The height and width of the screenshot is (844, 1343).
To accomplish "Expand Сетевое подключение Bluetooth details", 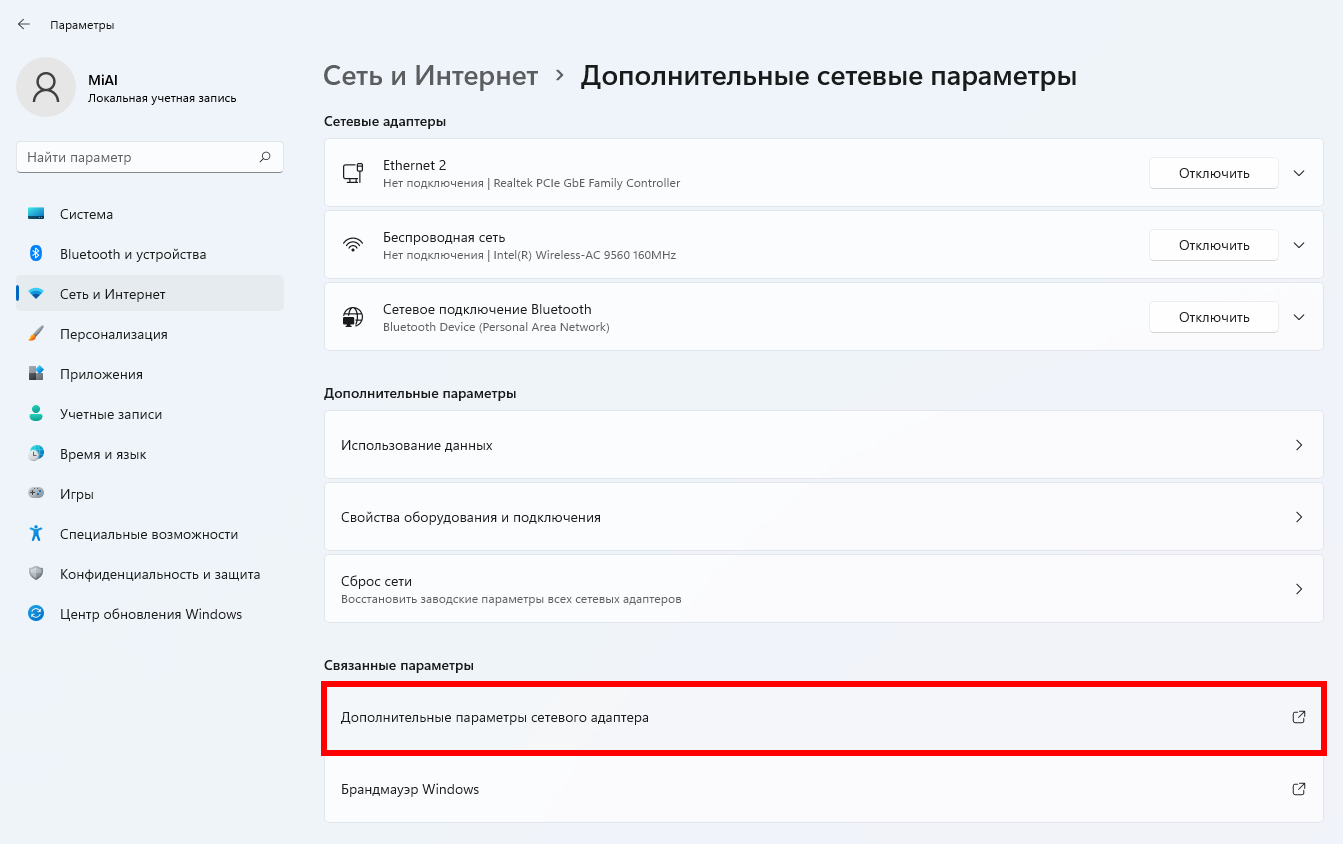I will point(1299,317).
